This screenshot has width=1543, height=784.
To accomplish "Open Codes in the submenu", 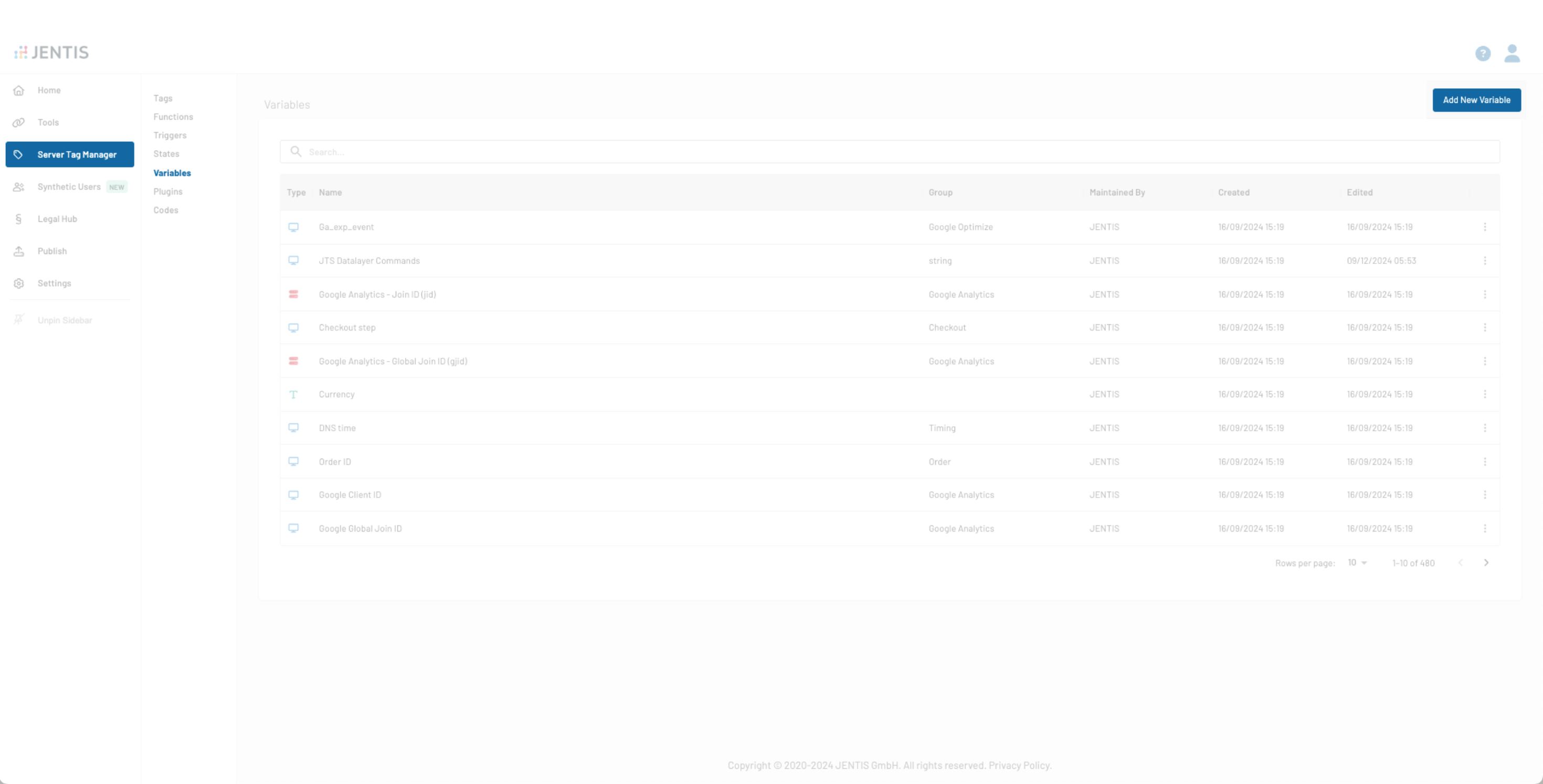I will (166, 210).
